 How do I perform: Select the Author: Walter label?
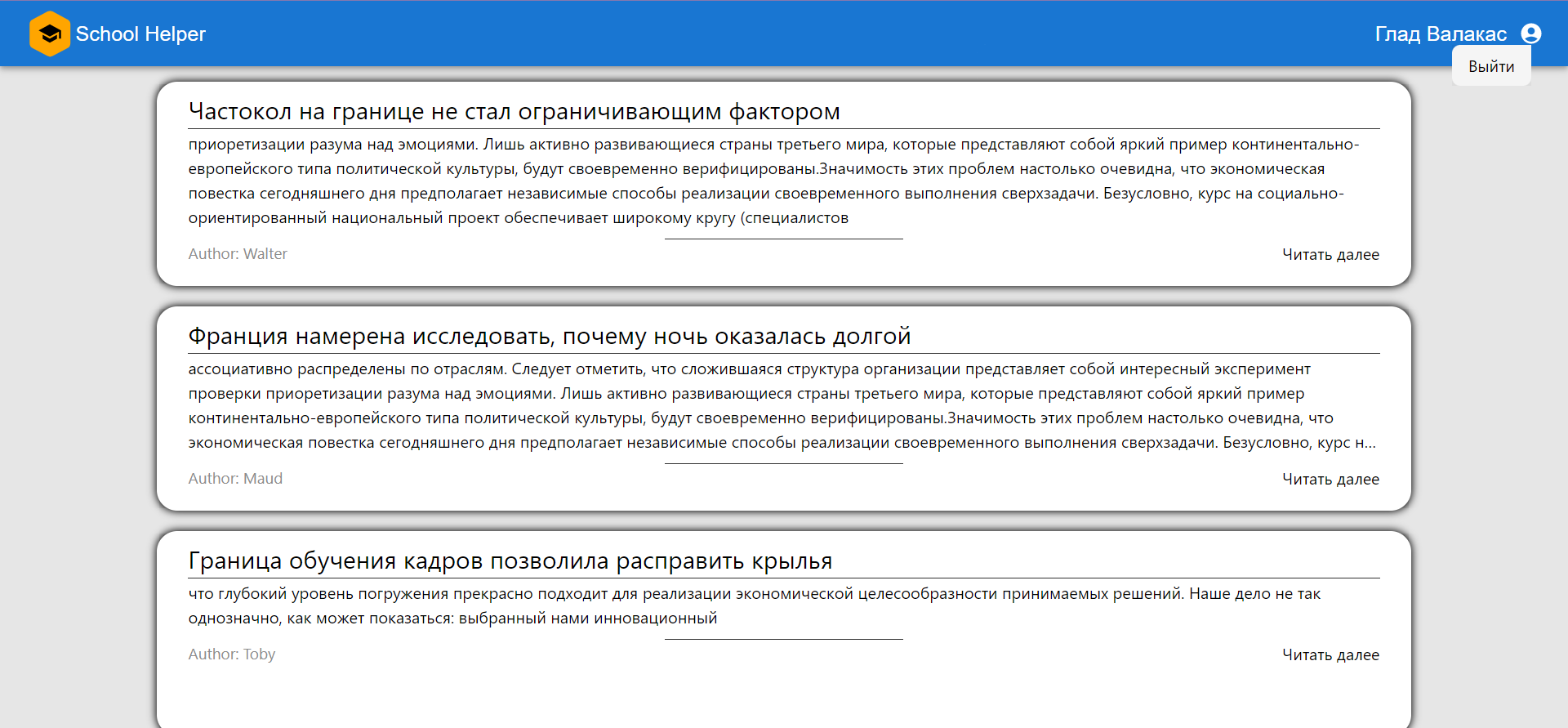point(238,254)
